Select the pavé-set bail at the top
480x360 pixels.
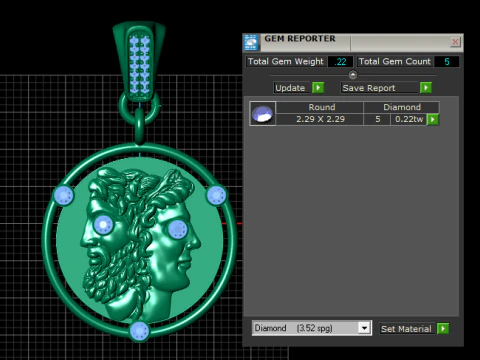pos(139,63)
